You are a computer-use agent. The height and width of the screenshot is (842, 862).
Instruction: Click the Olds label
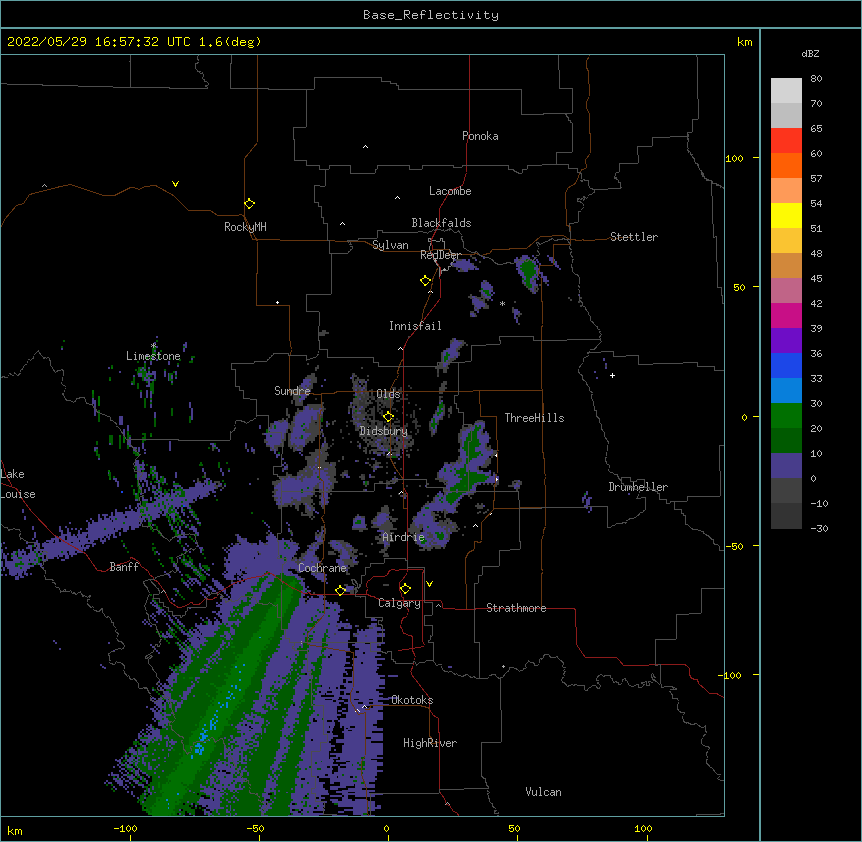pos(388,394)
